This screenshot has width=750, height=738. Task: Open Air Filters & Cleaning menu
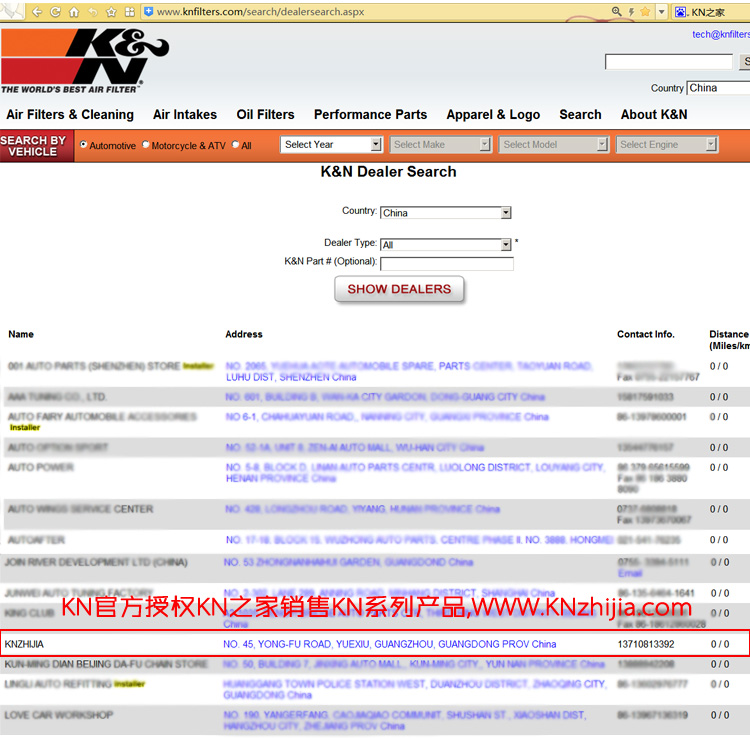pyautogui.click(x=70, y=115)
